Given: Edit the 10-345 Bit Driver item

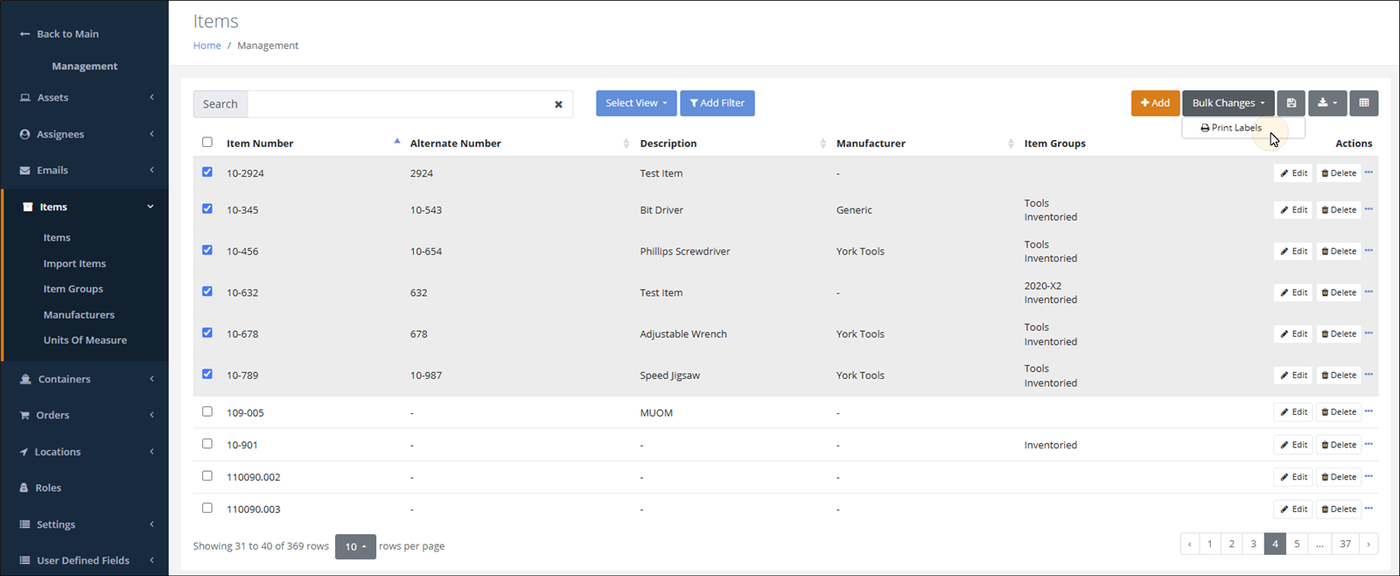Looking at the screenshot, I should click(1293, 210).
